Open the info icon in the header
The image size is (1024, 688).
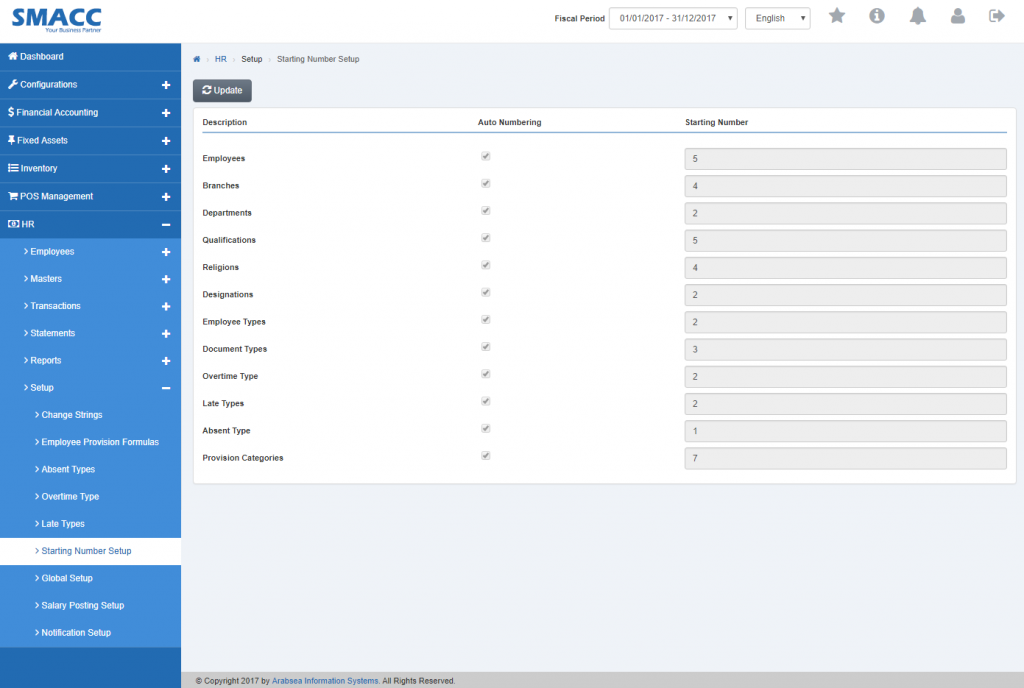[877, 15]
